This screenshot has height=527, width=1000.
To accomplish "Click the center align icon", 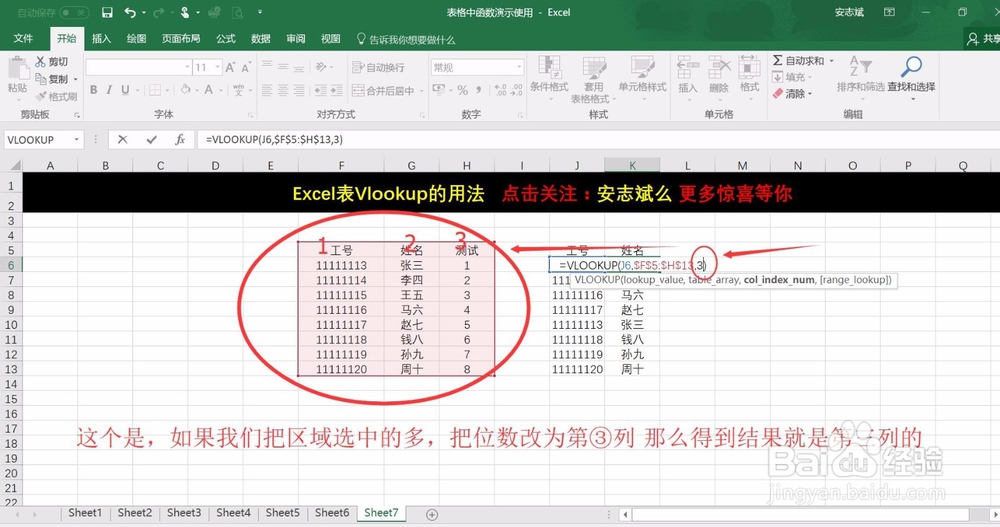I will click(283, 90).
